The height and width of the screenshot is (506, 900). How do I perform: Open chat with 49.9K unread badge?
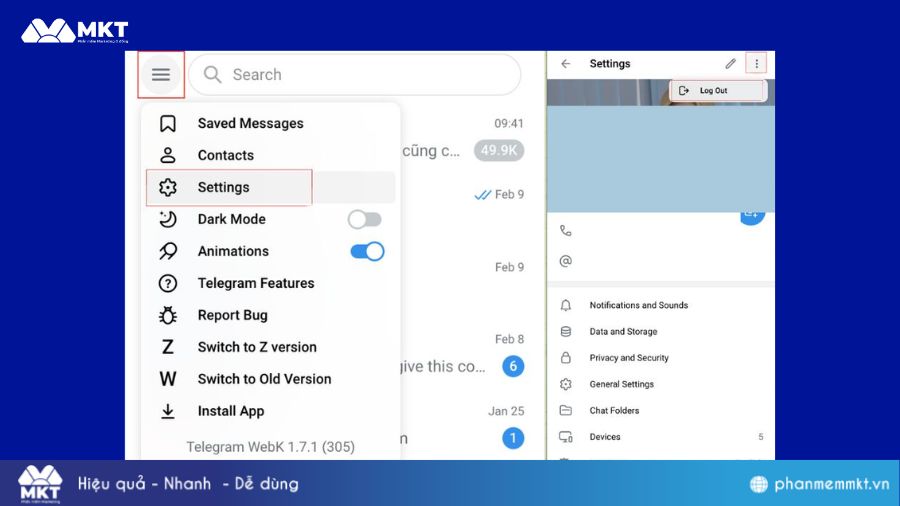[x=499, y=150]
